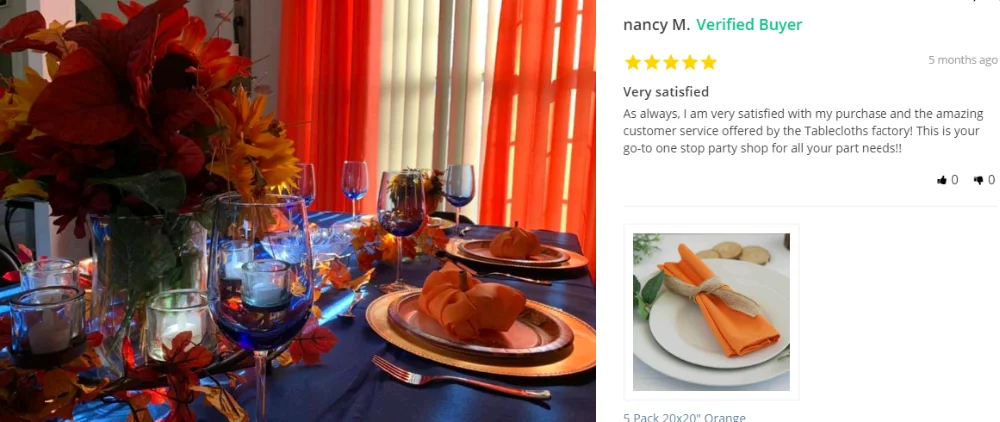Click the thumbs down unhelpful icon

tap(978, 180)
